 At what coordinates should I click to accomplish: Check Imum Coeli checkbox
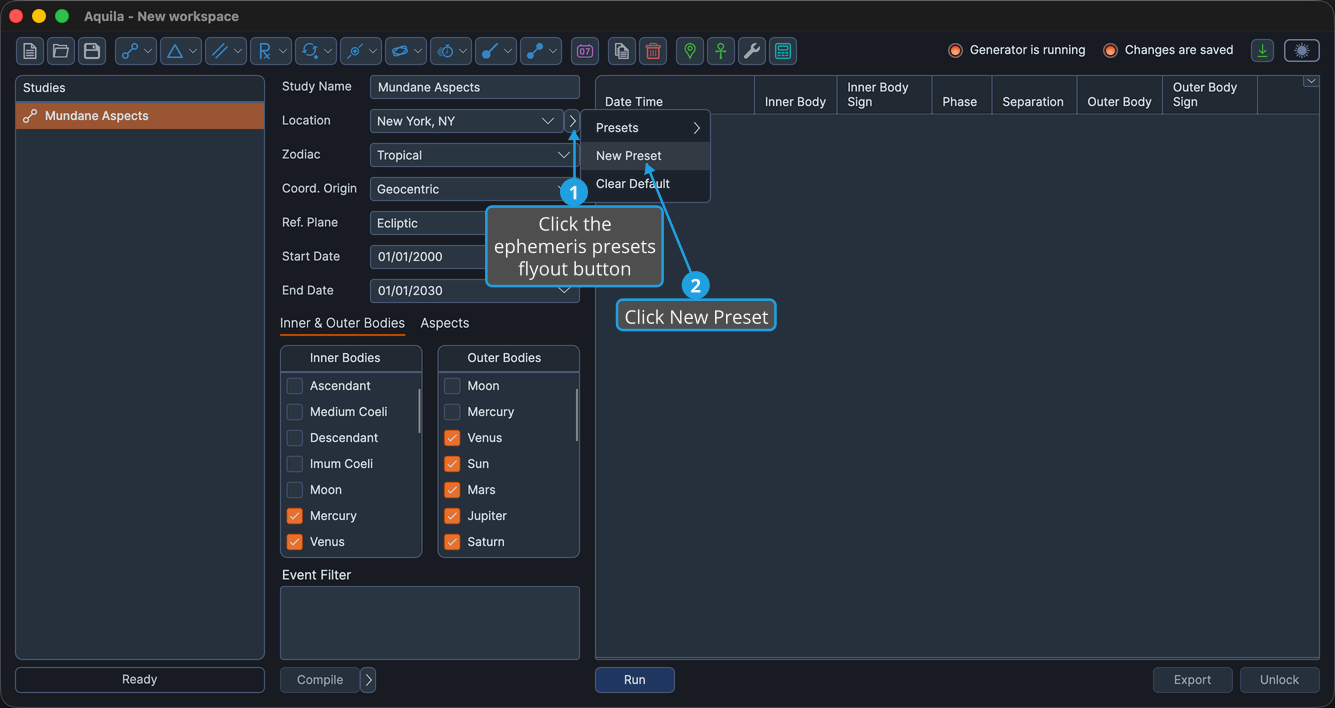(x=294, y=464)
